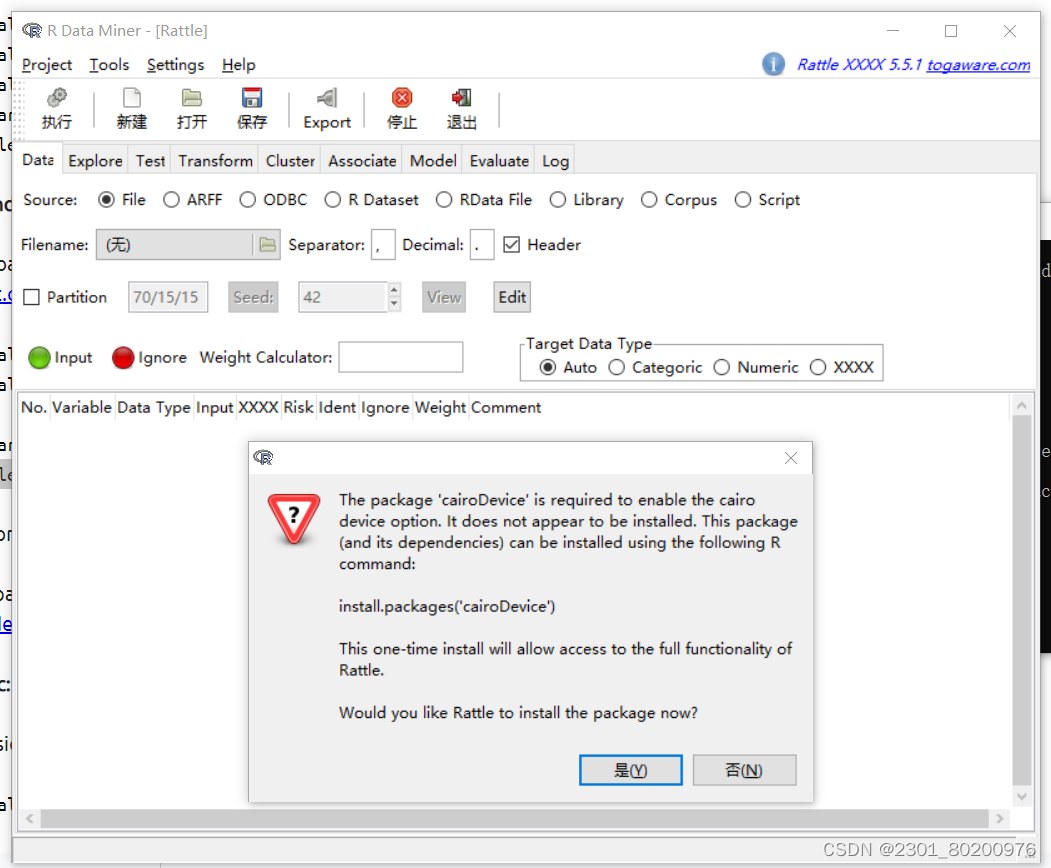Click the Data Type column header
The image size is (1051, 868).
pyautogui.click(x=153, y=408)
